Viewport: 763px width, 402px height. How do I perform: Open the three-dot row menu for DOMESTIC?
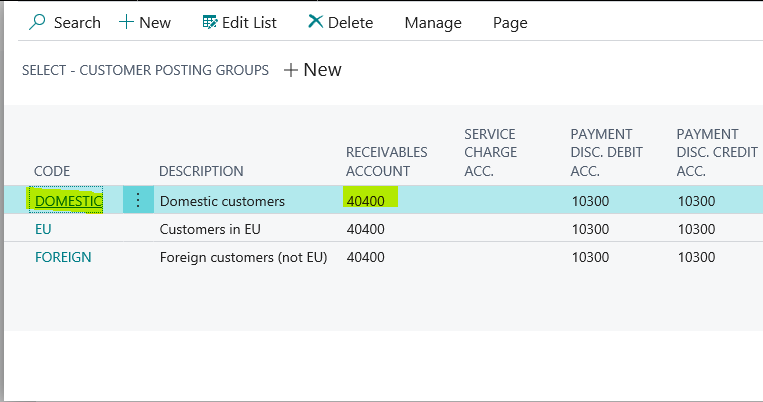tap(138, 200)
